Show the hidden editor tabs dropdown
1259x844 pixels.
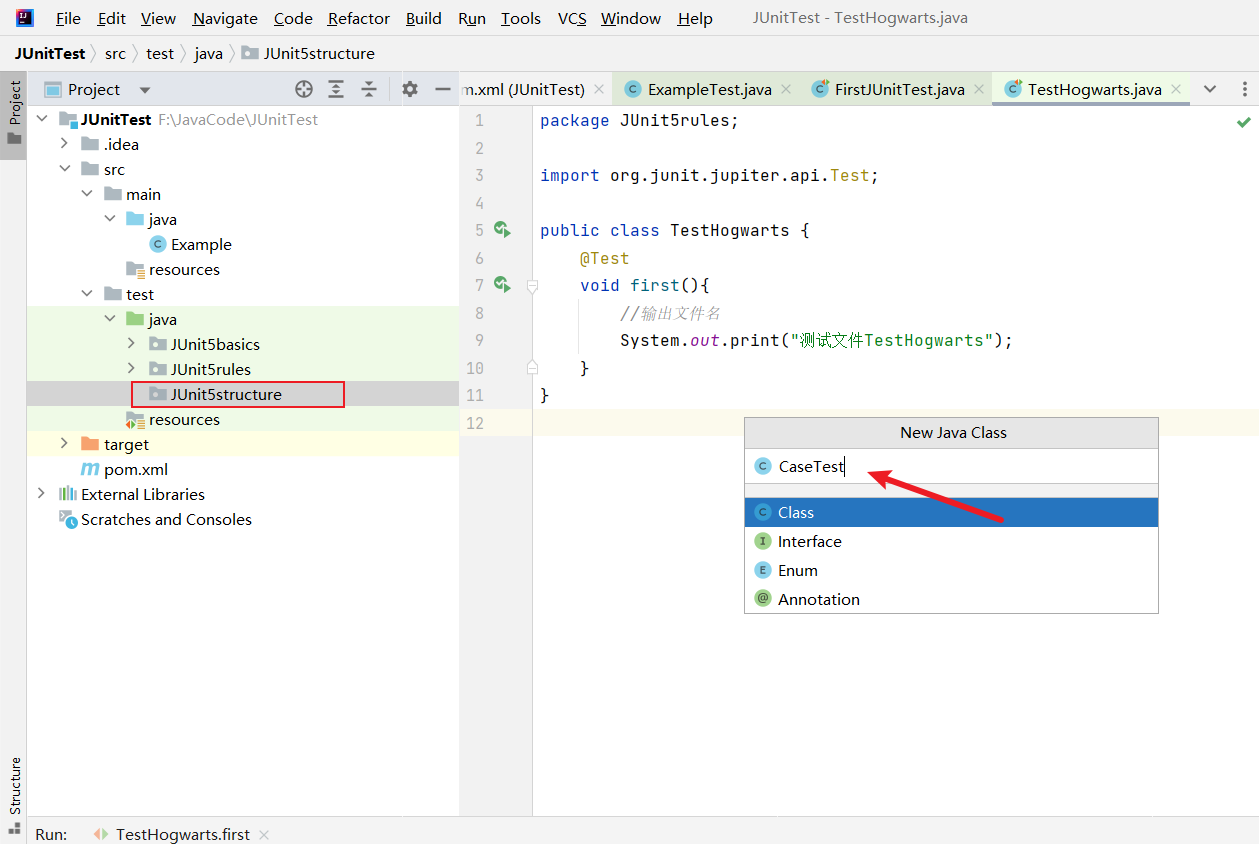[1210, 89]
